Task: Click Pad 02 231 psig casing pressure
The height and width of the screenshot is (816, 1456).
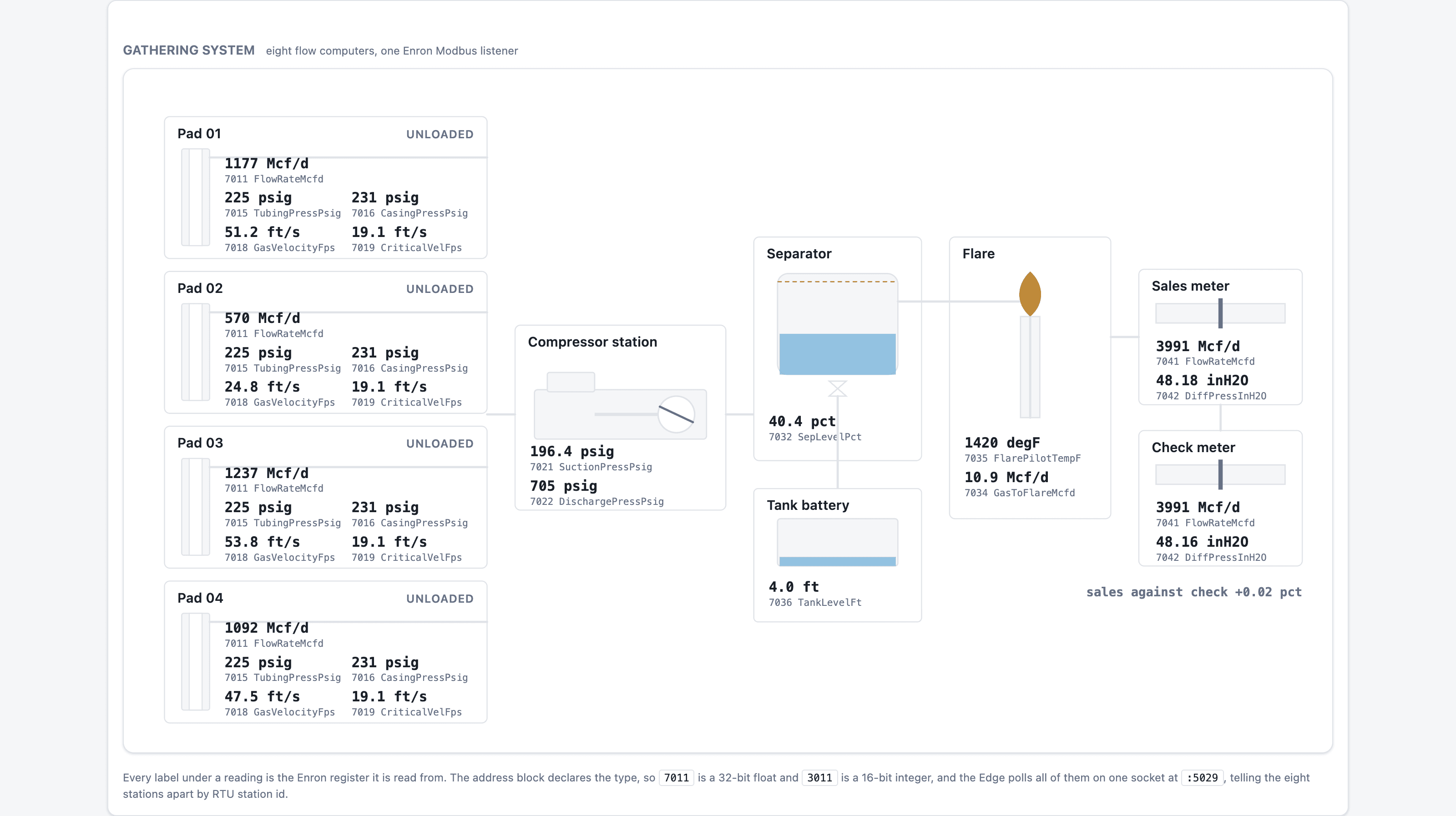Action: click(385, 353)
